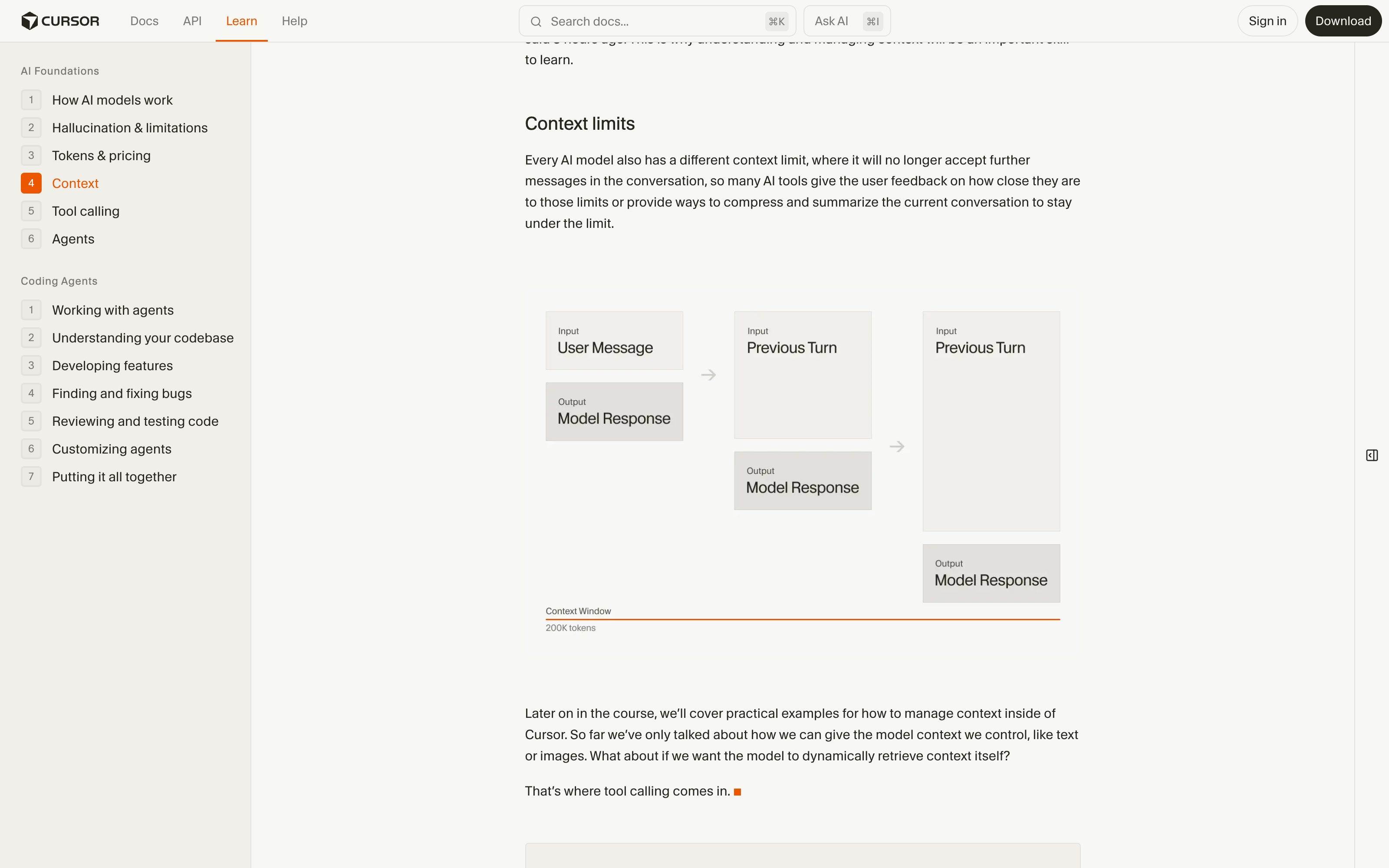Screen dimensions: 1389x868
Task: Open the Agents lesson
Action: (x=57, y=239)
